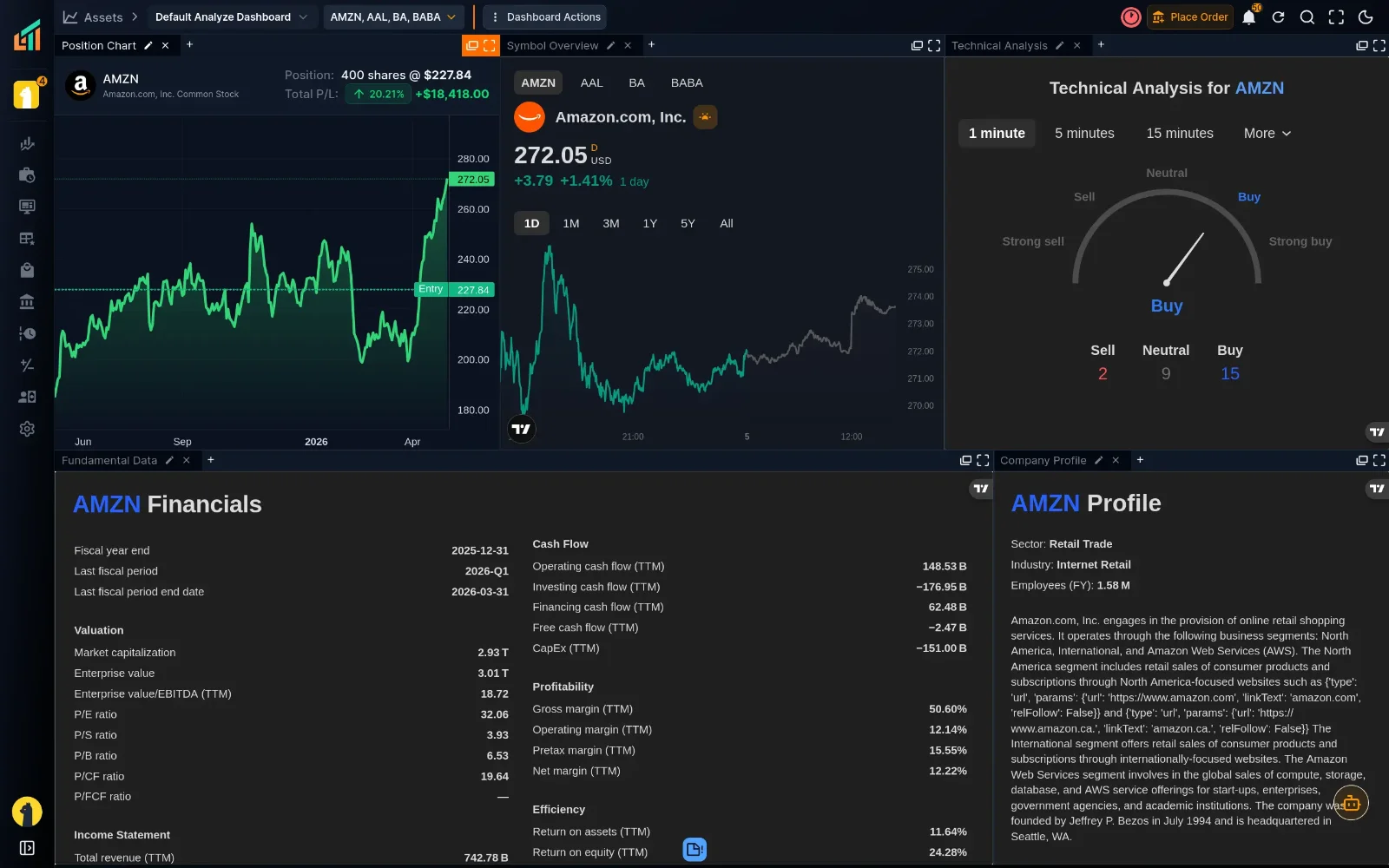Enter fullscreen from the top bar

[x=1336, y=17]
